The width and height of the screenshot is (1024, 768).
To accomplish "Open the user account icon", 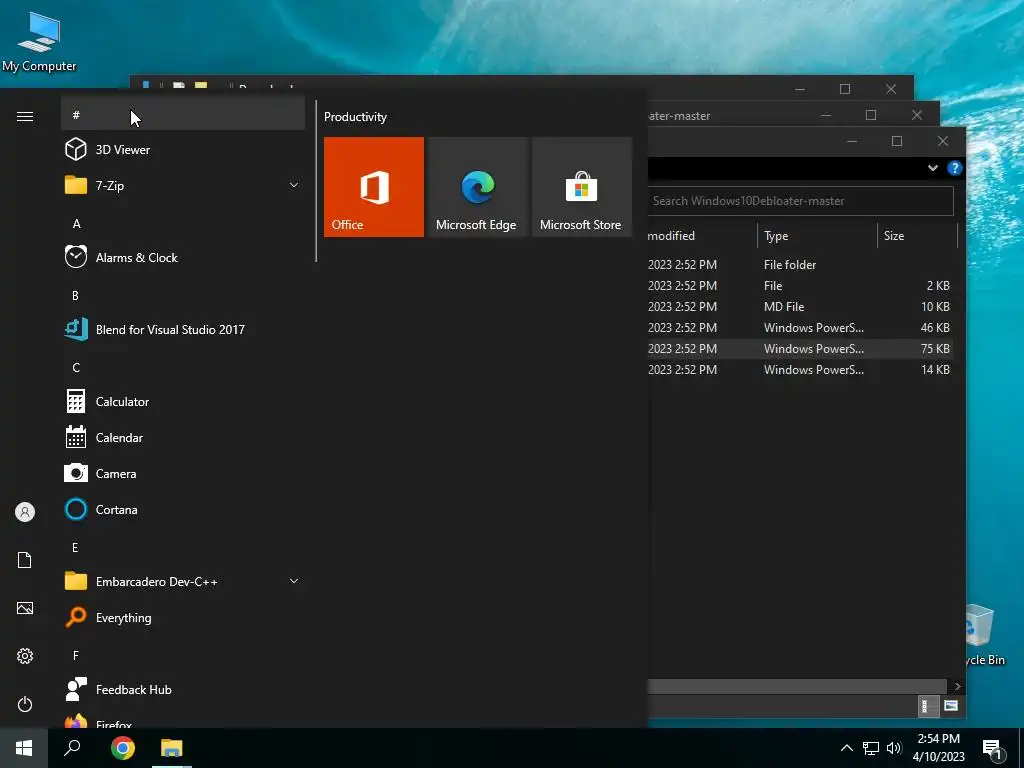I will click(25, 512).
